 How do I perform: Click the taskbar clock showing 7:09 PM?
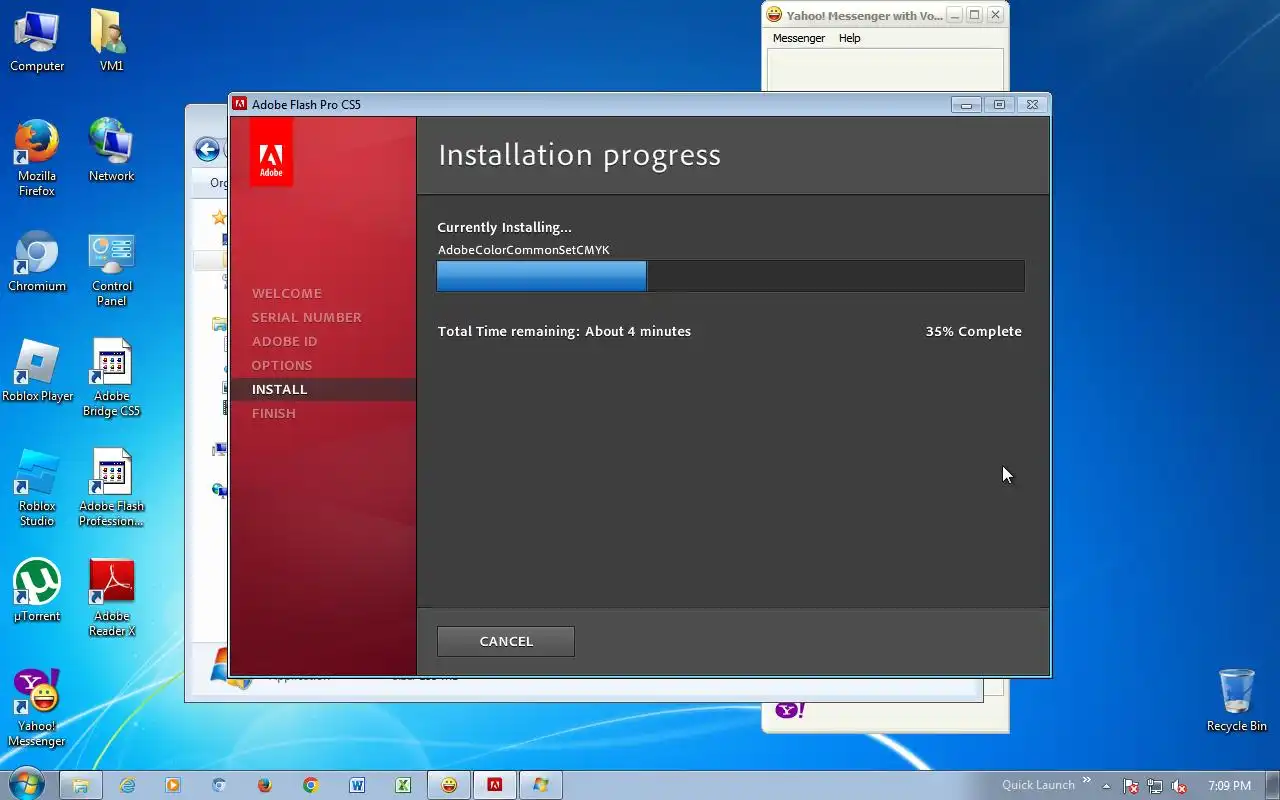pos(1229,786)
